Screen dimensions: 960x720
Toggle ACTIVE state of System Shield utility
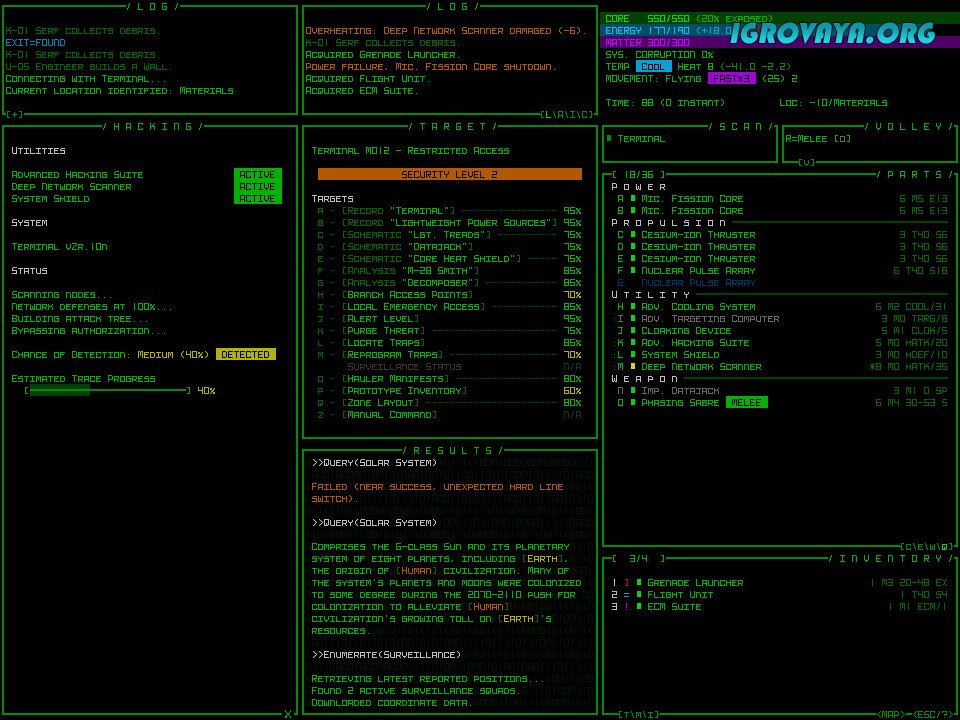coord(257,199)
